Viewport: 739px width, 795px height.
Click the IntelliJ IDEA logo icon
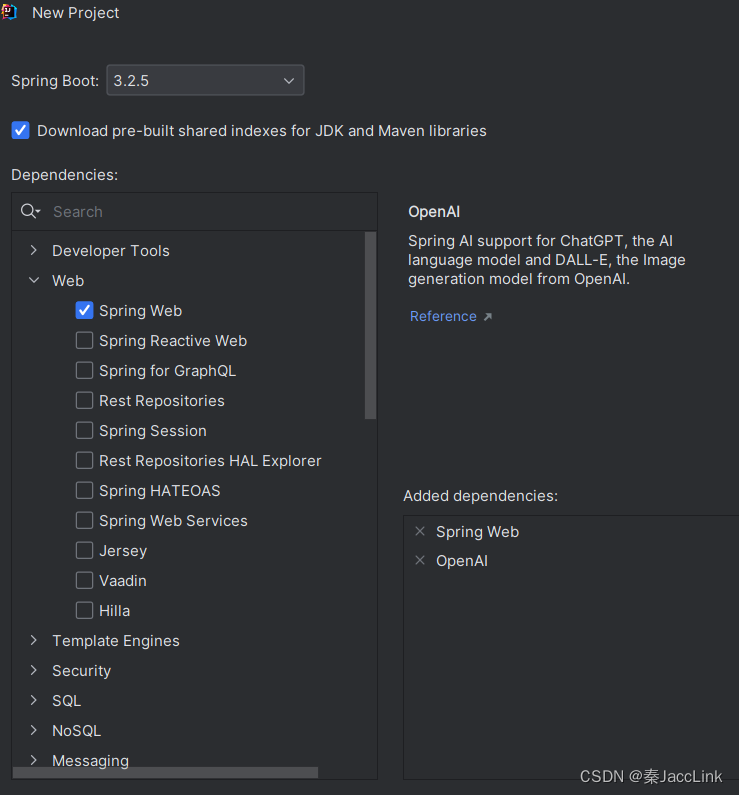click(x=9, y=12)
